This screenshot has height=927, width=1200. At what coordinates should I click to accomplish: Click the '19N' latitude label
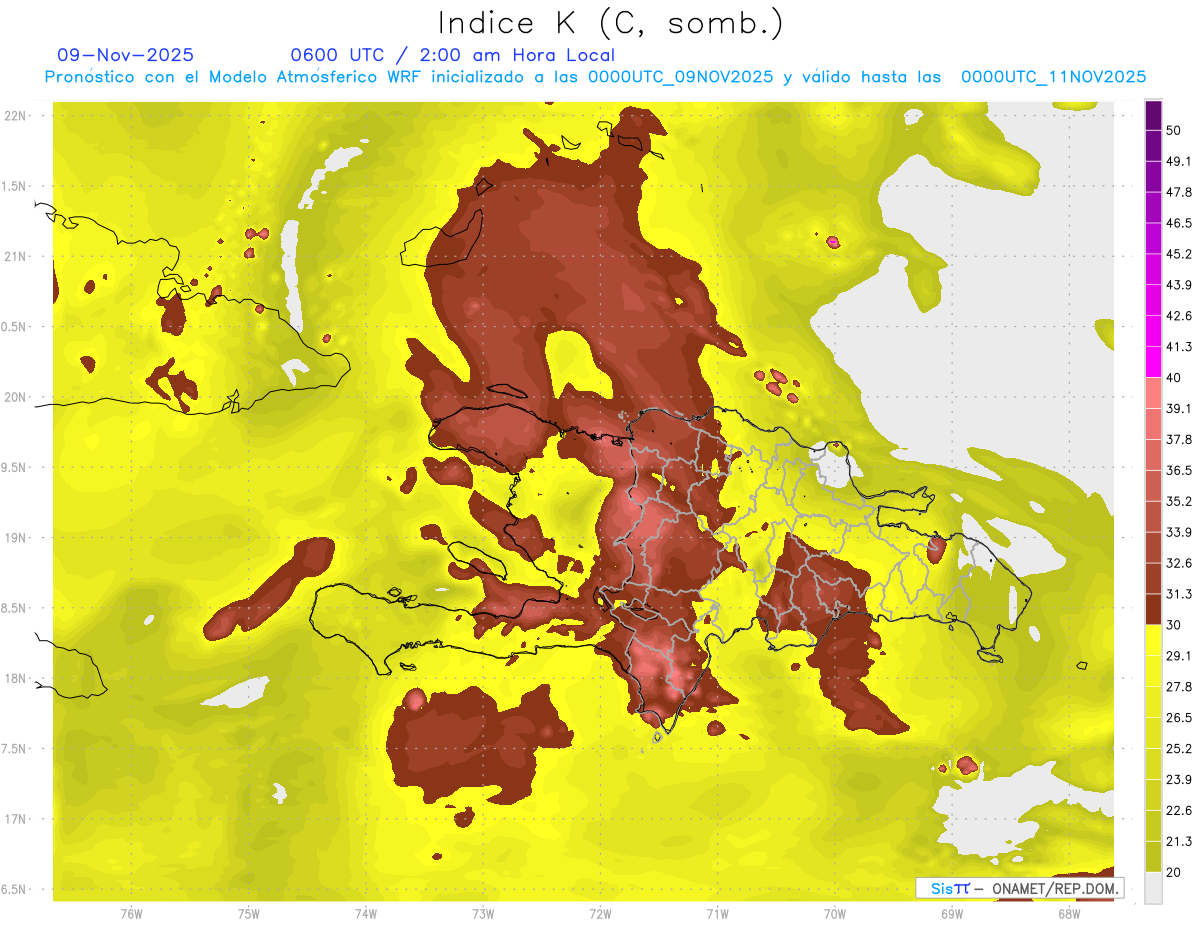point(14,538)
